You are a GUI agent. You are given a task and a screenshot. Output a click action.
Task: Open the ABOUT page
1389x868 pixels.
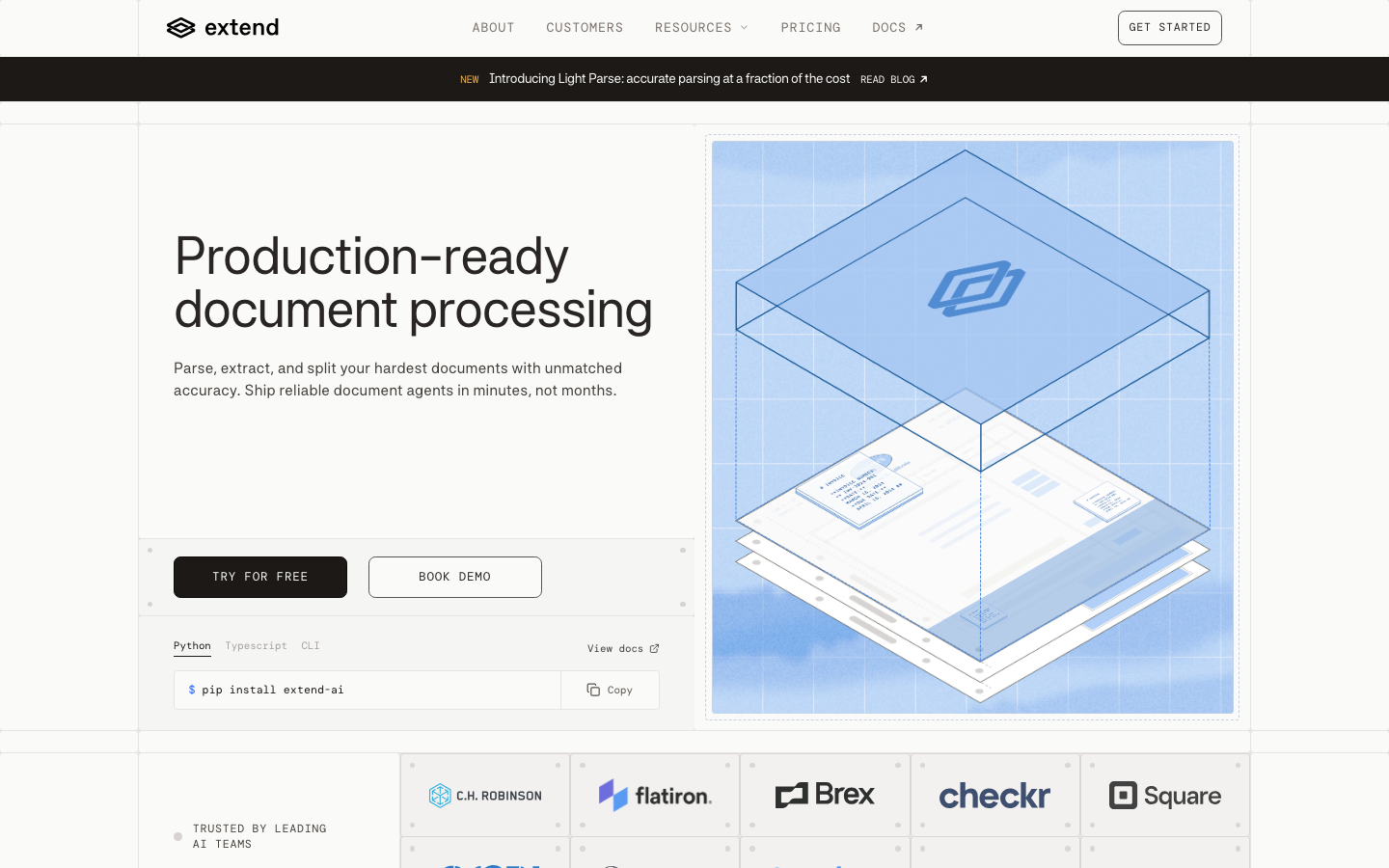tap(493, 28)
